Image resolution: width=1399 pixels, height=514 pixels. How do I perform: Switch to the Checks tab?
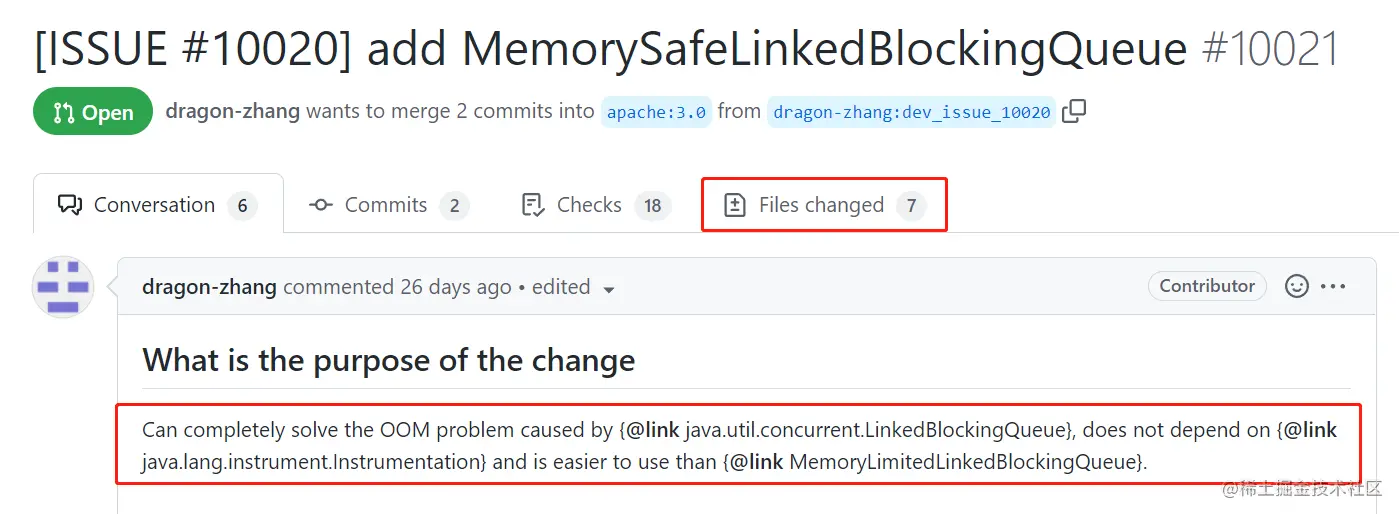point(593,205)
